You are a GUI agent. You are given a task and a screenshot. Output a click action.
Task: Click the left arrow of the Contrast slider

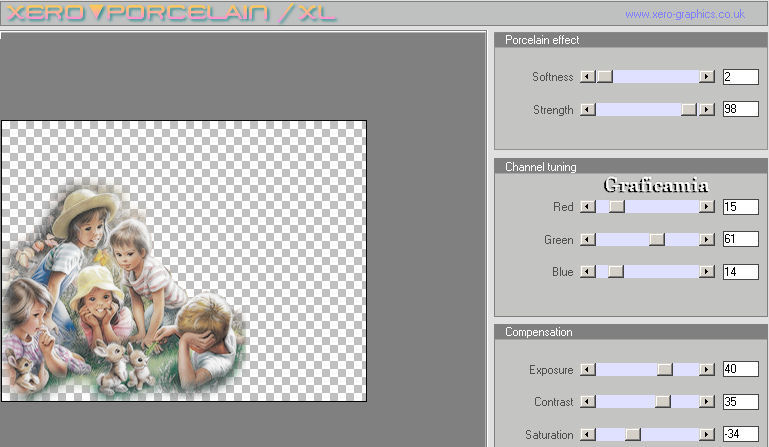click(588, 401)
